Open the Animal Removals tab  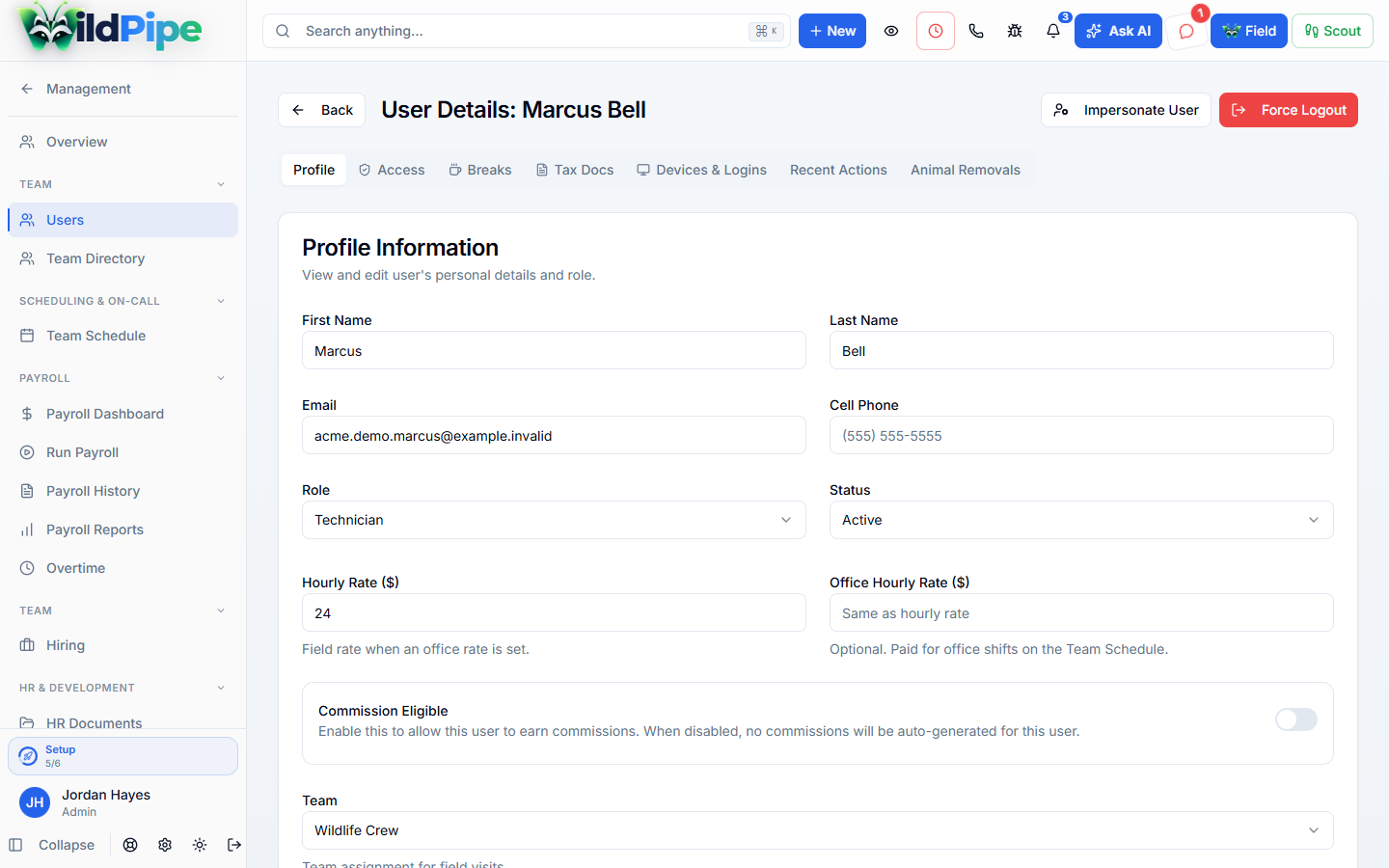966,170
